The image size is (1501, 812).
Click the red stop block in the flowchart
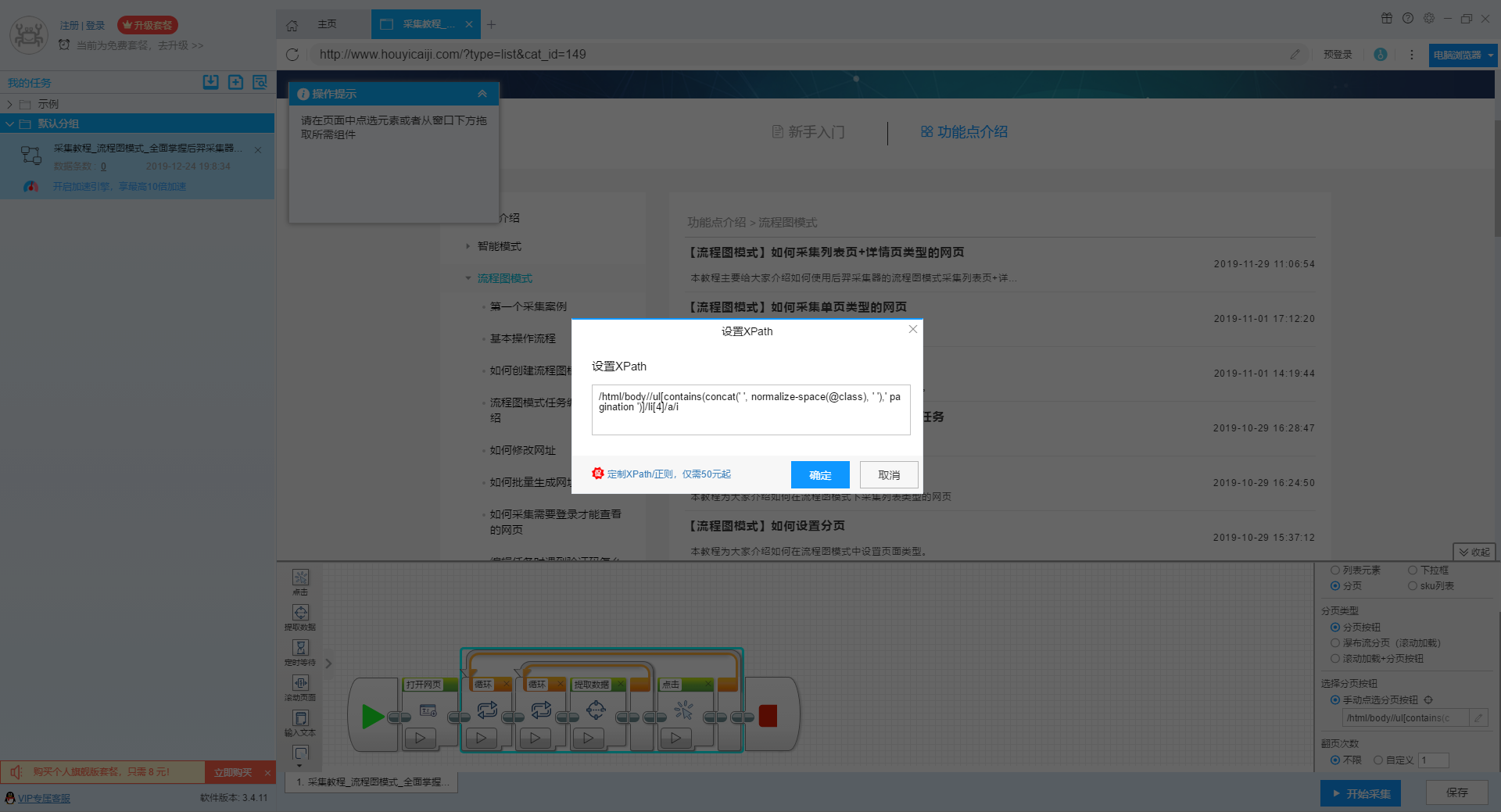pos(768,716)
